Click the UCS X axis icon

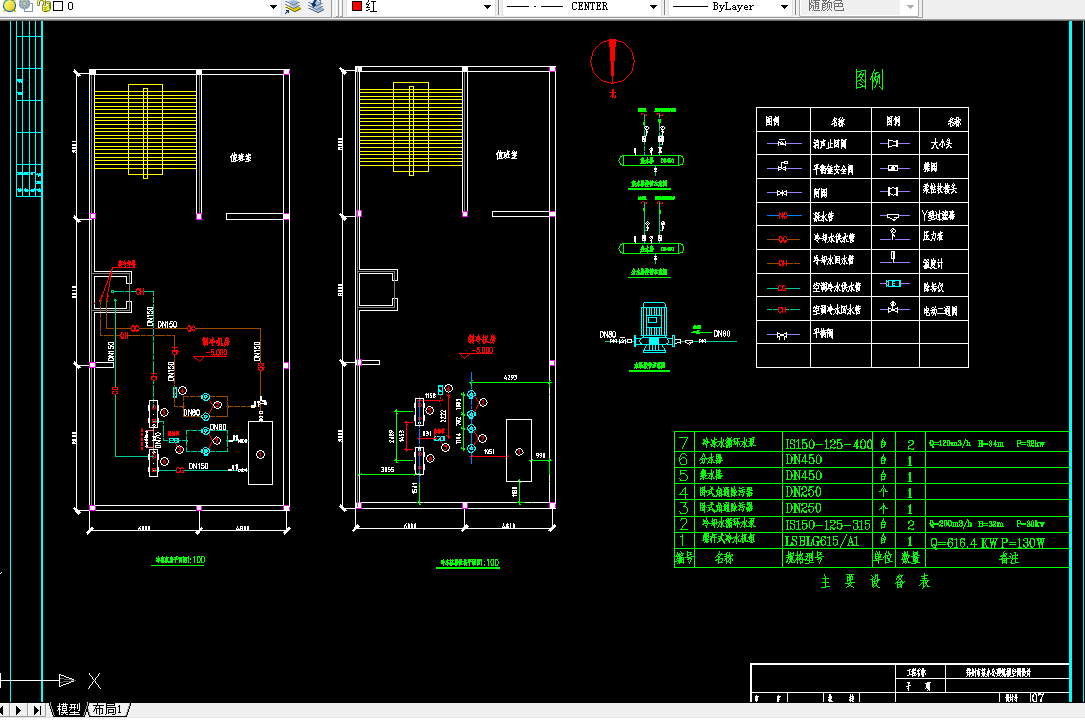pyautogui.click(x=94, y=681)
